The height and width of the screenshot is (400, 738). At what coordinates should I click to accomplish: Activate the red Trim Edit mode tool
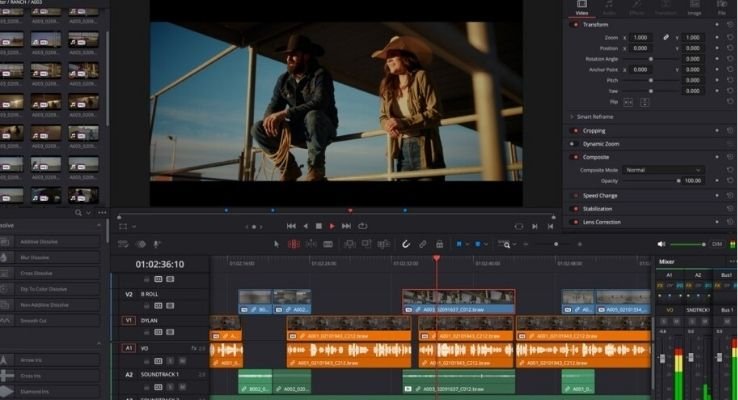[294, 244]
